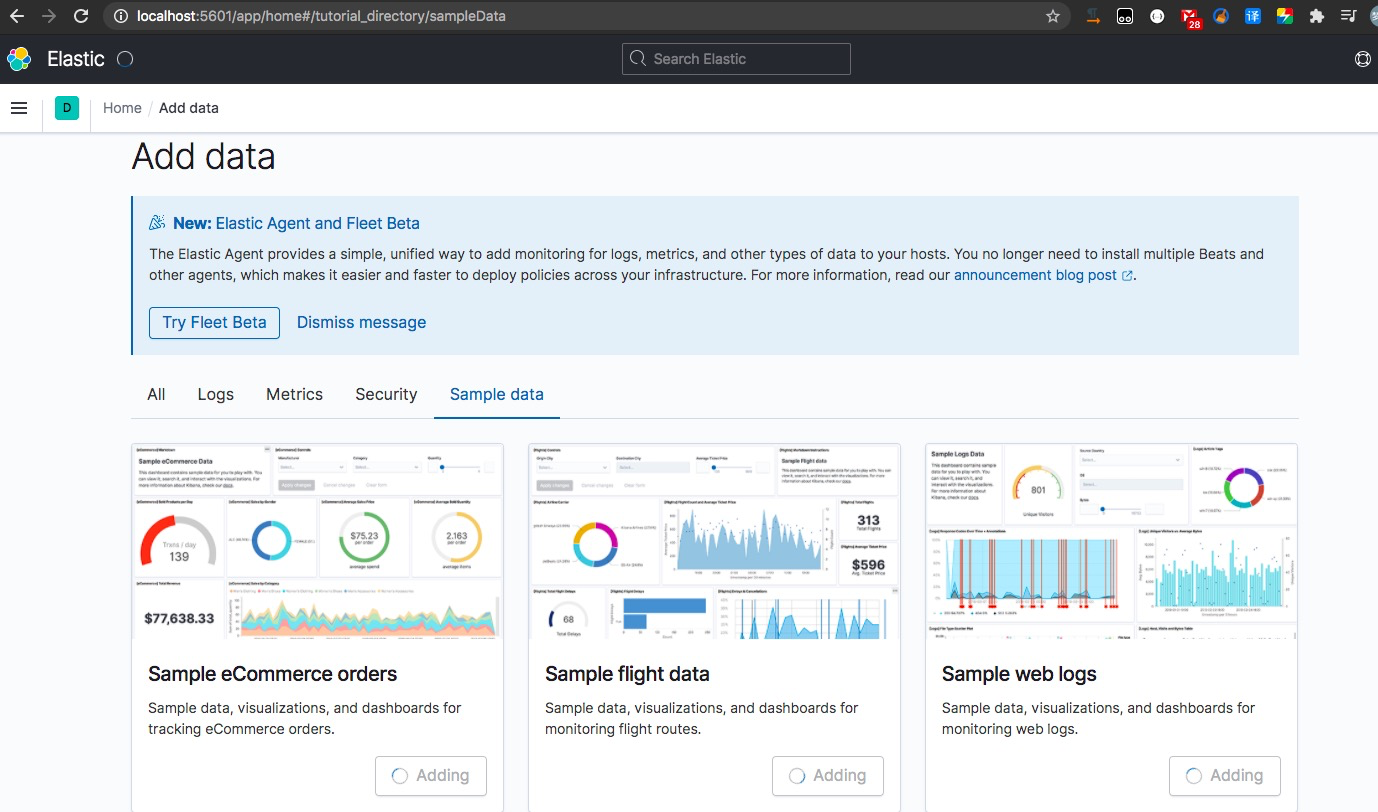Screen dimensions: 1378x812
Task: Open the black square-eyes extension icon
Action: 1125,16
